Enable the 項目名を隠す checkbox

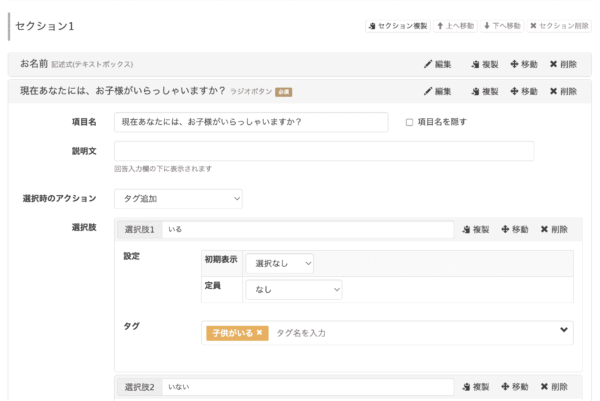coord(409,122)
